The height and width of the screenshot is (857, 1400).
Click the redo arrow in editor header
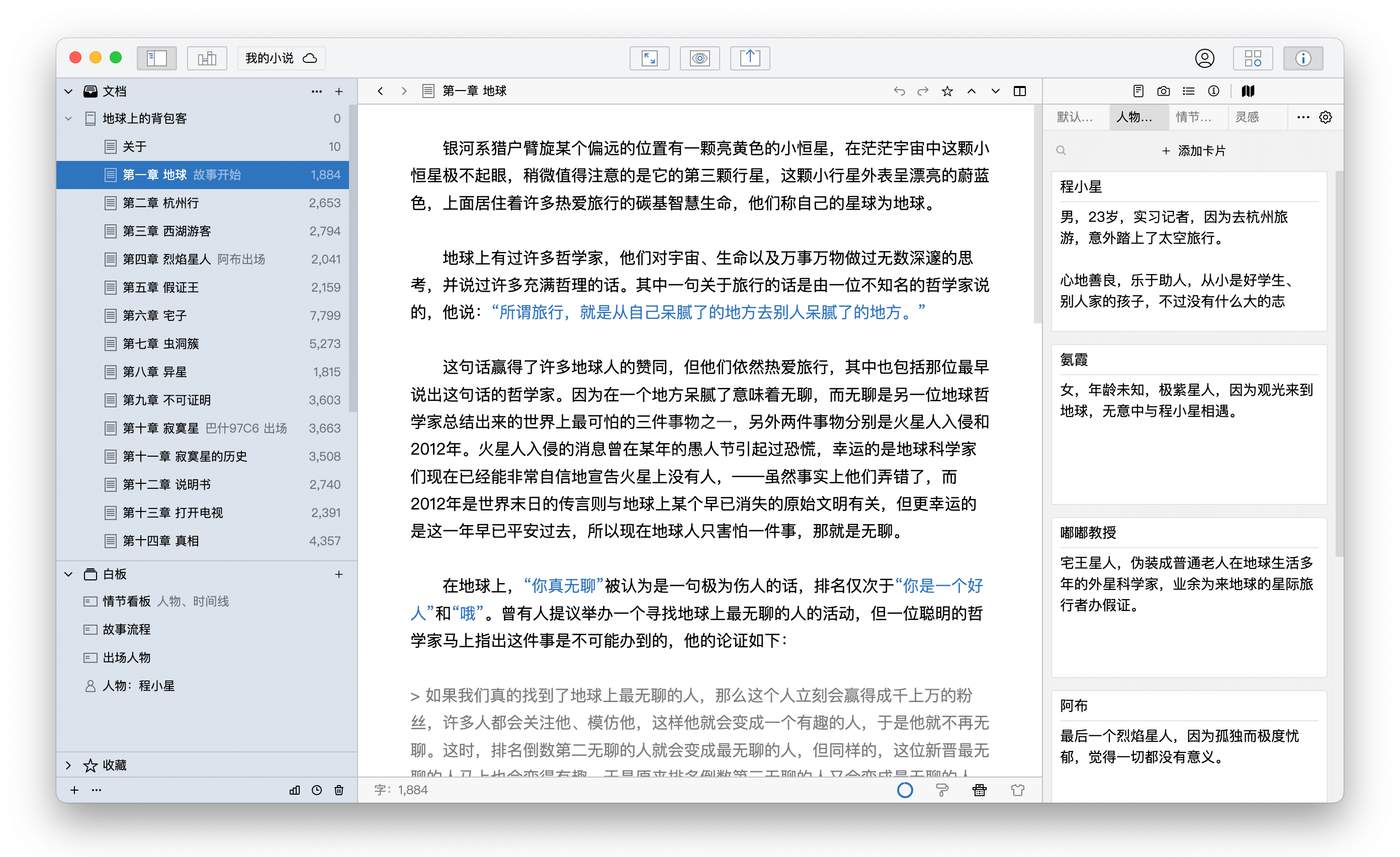(923, 91)
